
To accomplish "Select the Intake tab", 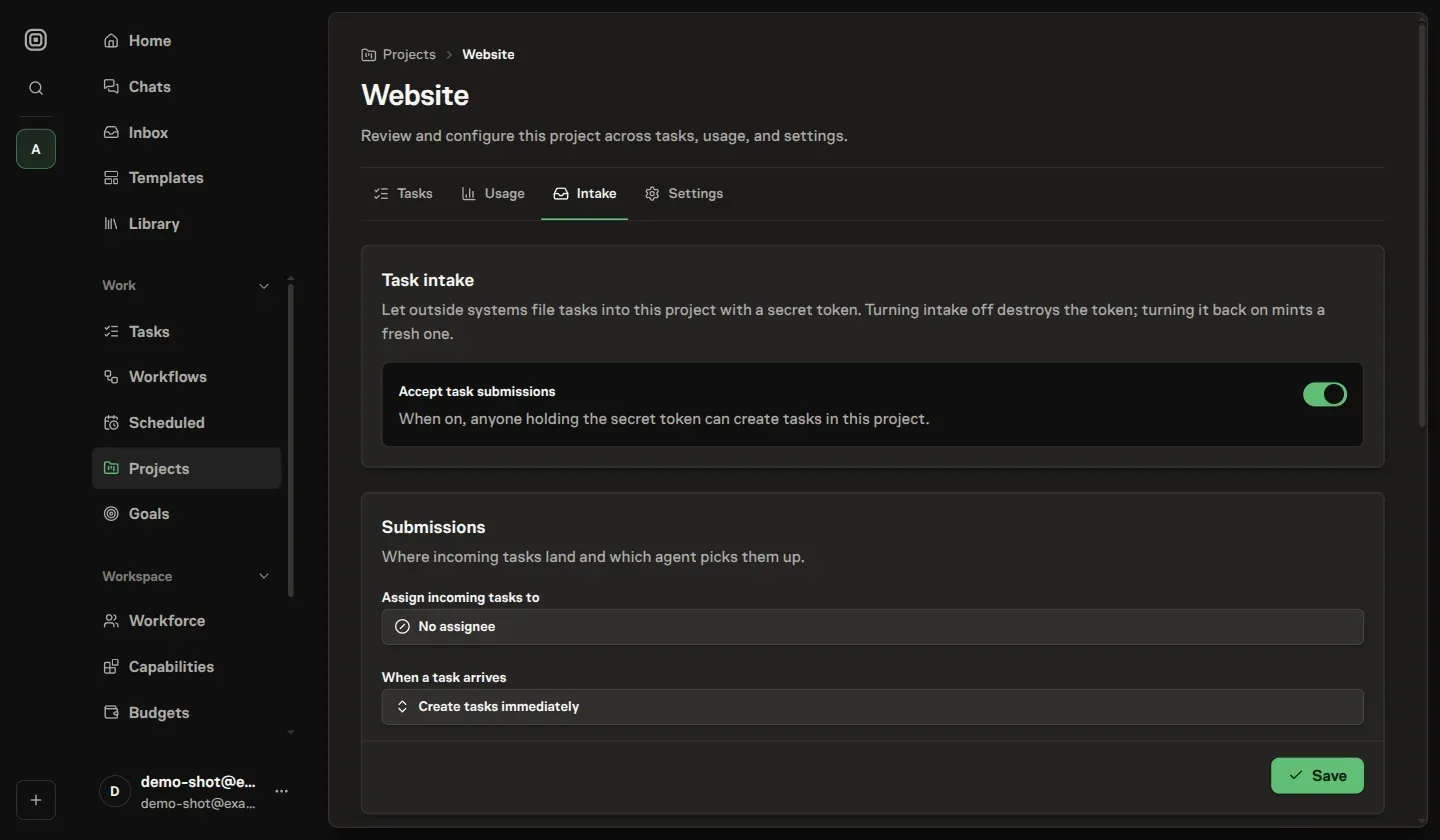I will tap(585, 193).
